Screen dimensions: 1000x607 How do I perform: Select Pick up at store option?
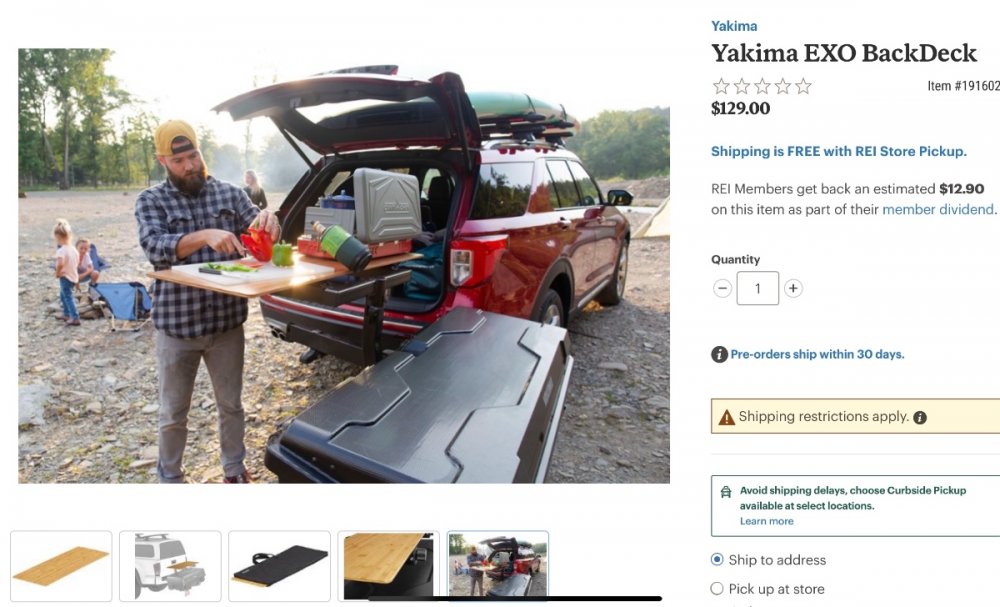point(717,588)
